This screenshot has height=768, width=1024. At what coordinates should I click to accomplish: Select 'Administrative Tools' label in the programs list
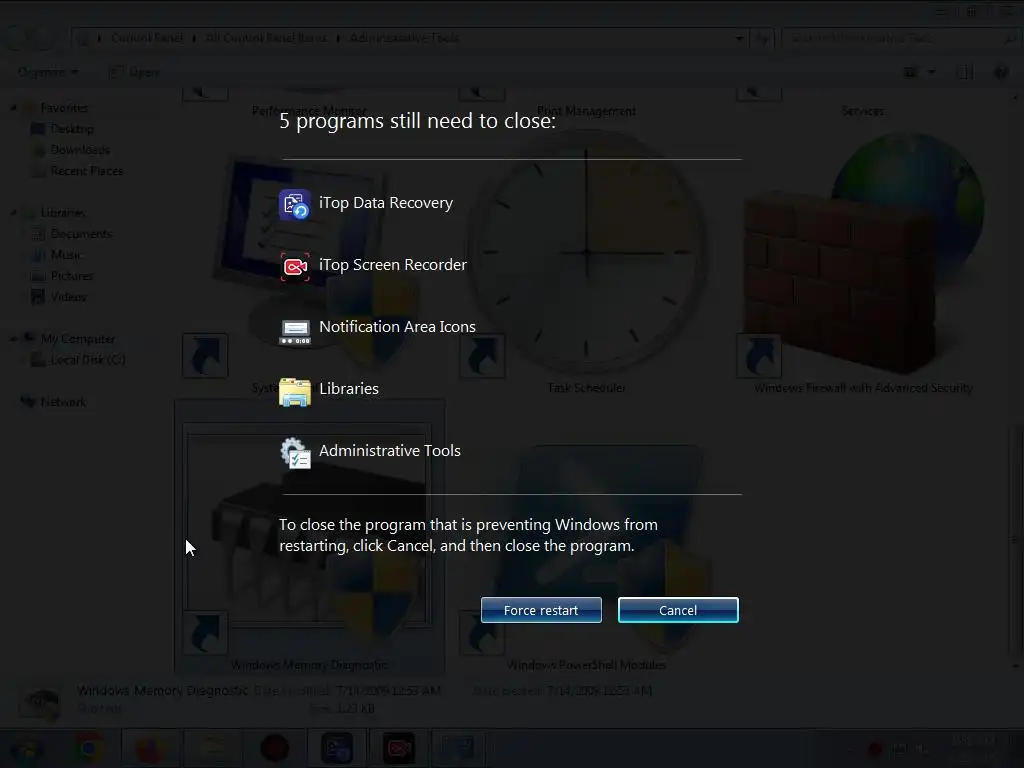point(389,451)
